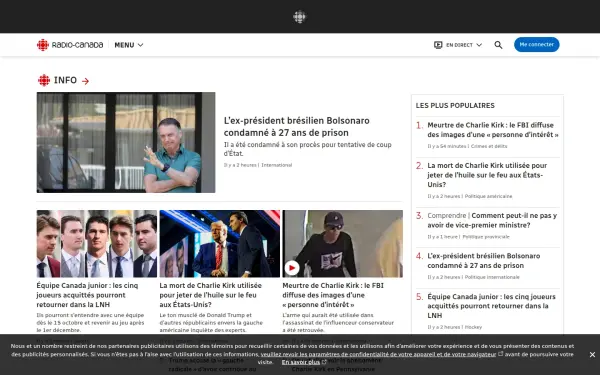Open popular item 4 about Bolsonaro
The width and height of the screenshot is (600, 375).
tap(484, 261)
